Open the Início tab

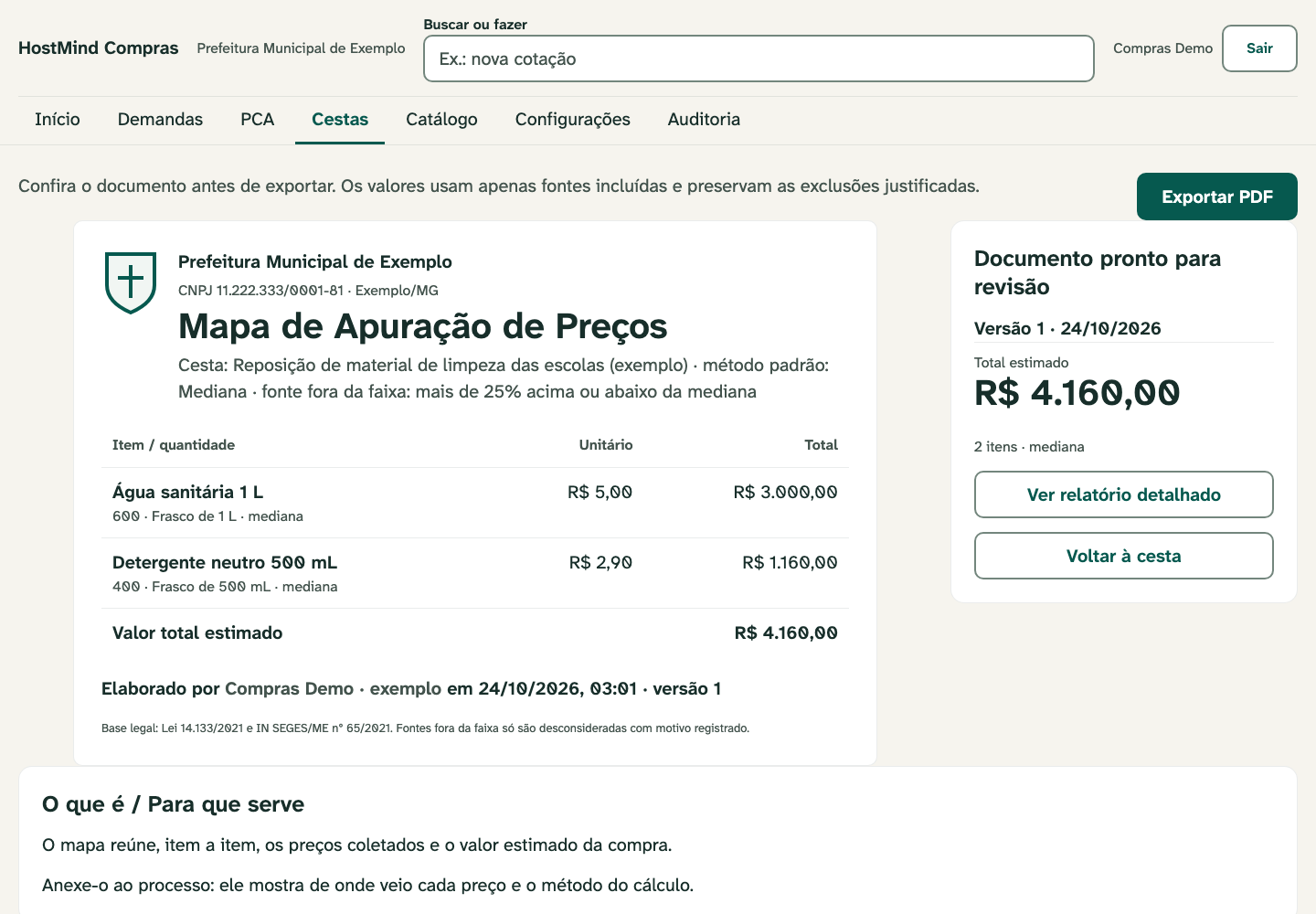click(x=58, y=120)
